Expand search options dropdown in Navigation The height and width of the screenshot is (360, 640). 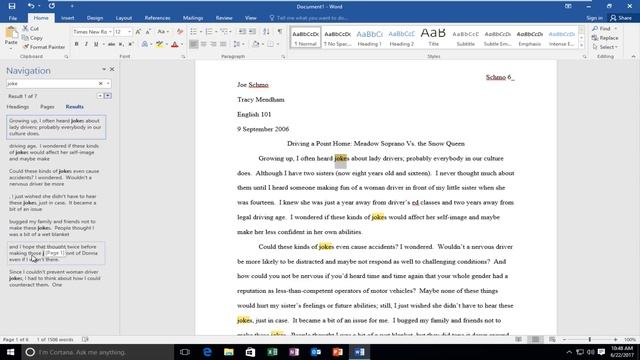[108, 83]
